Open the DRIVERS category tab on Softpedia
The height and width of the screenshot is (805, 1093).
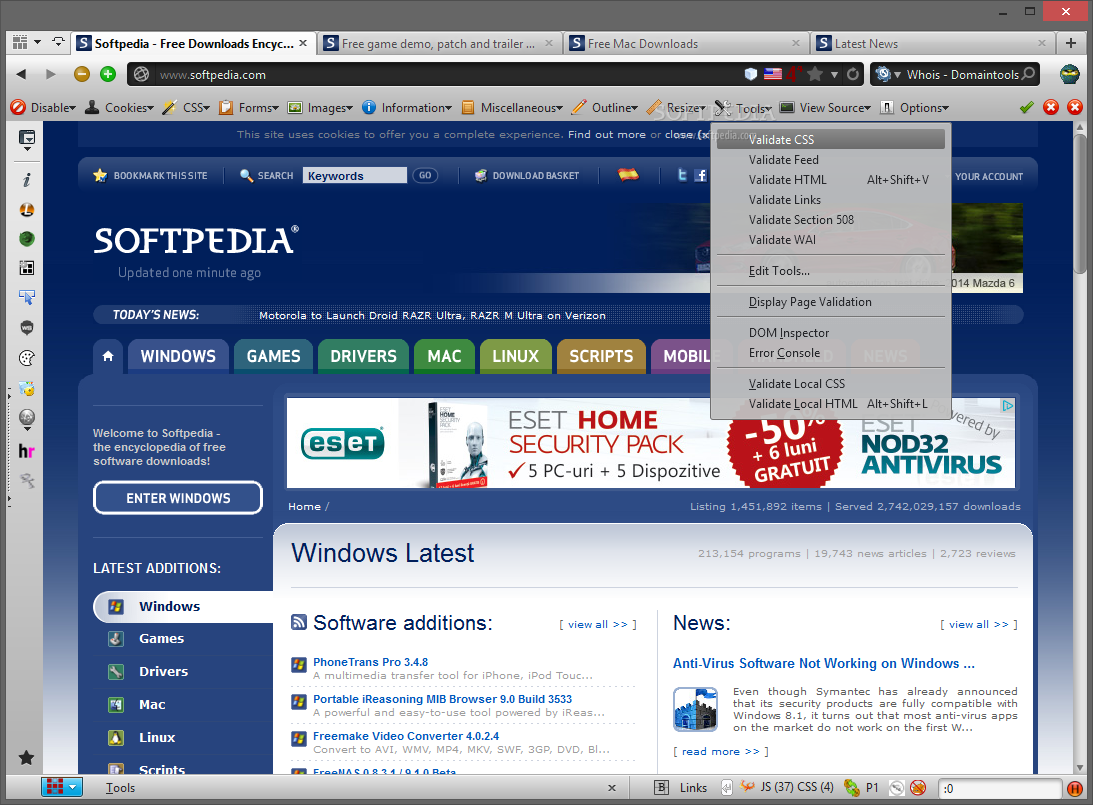[x=363, y=356]
